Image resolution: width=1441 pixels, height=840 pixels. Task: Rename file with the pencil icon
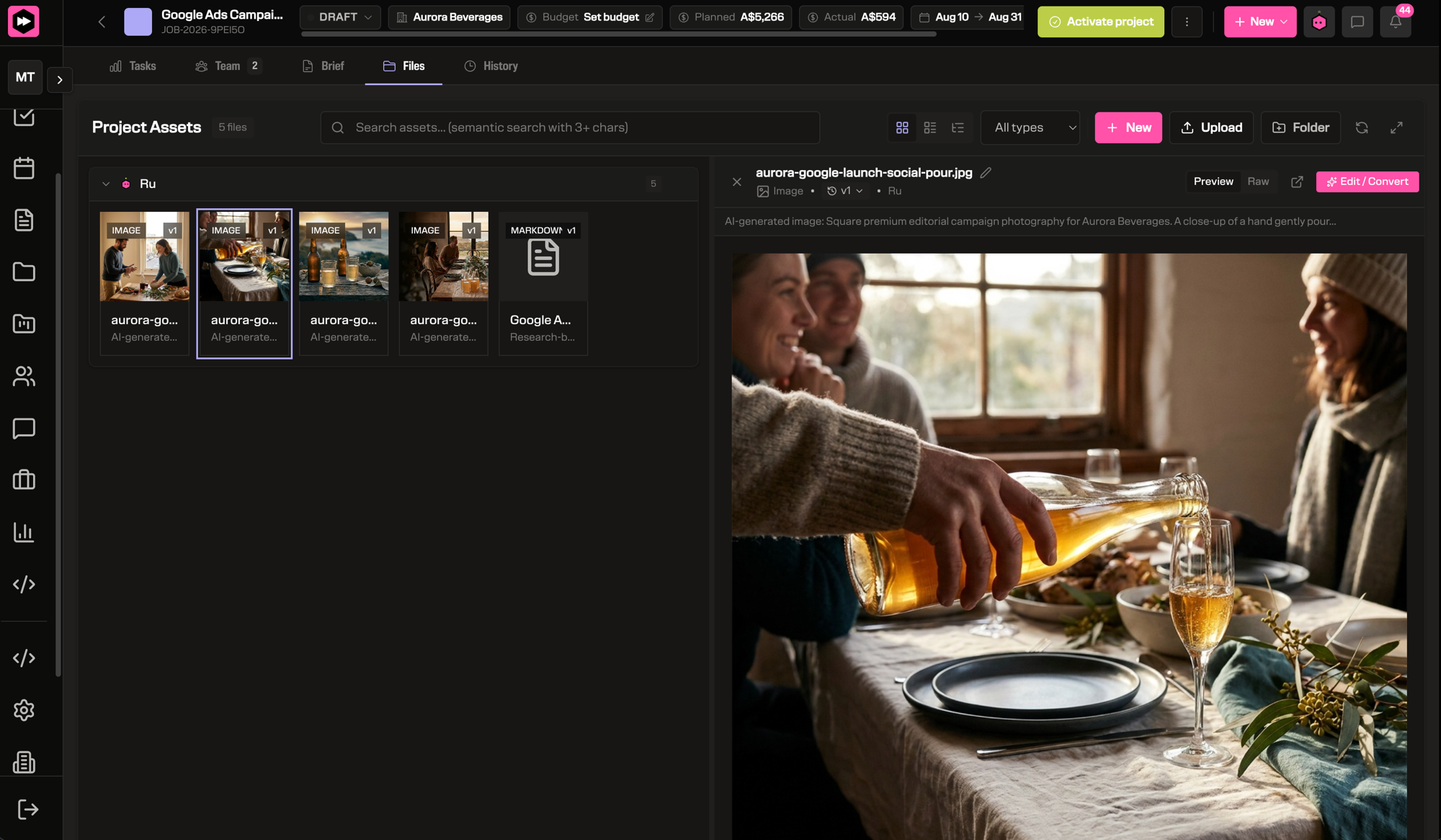click(986, 173)
